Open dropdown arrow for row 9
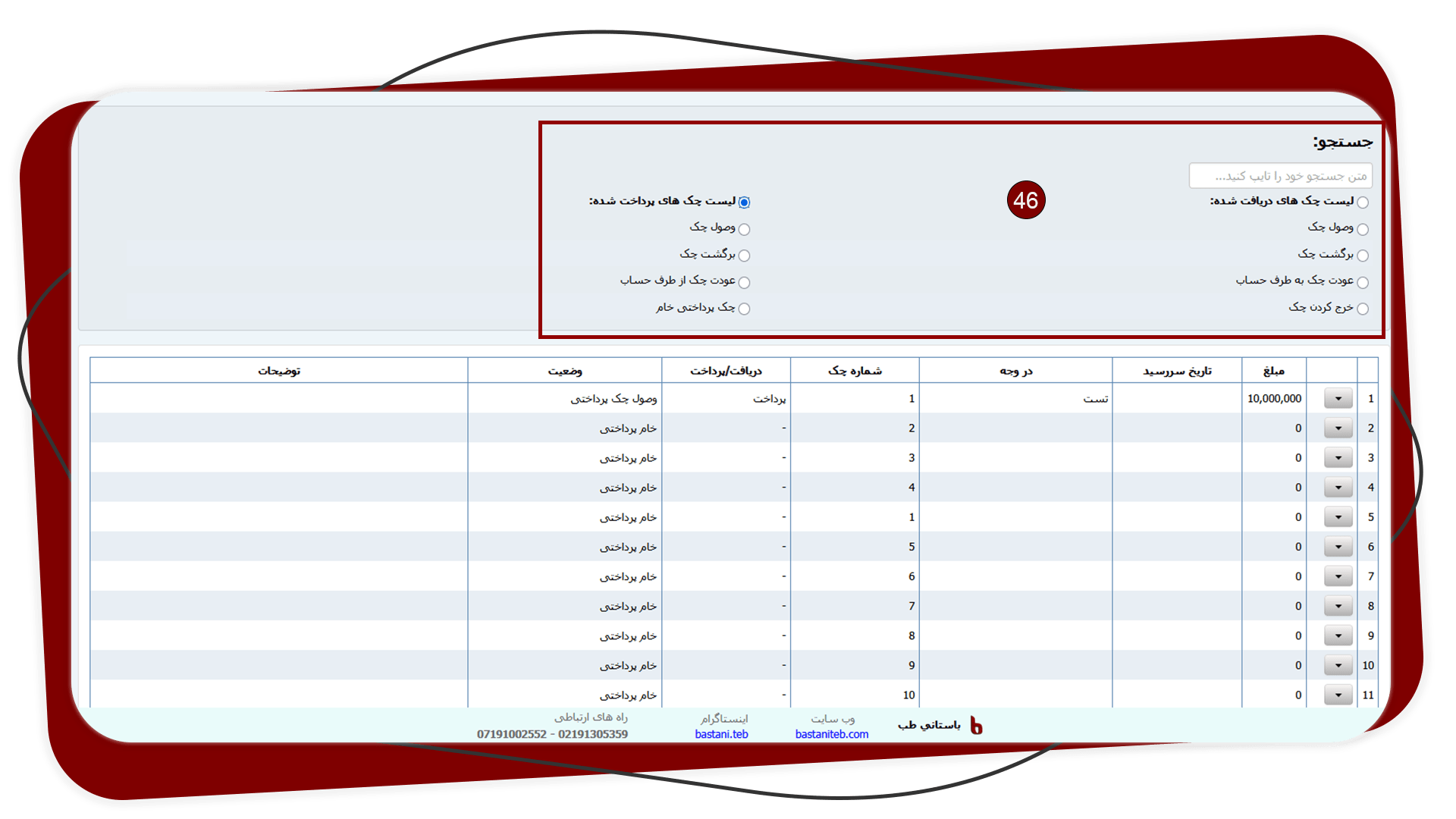 pyautogui.click(x=1338, y=635)
